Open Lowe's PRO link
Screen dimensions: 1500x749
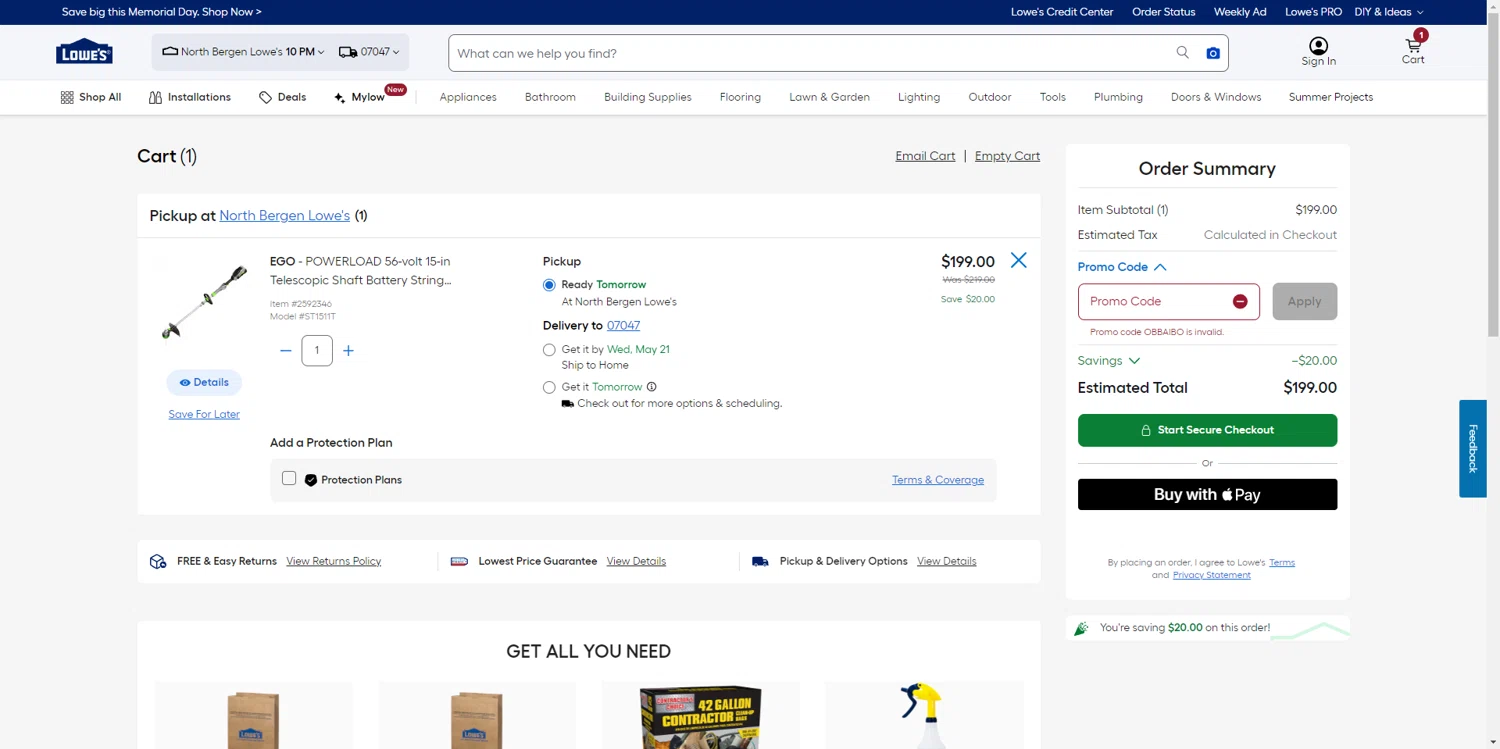click(1313, 12)
